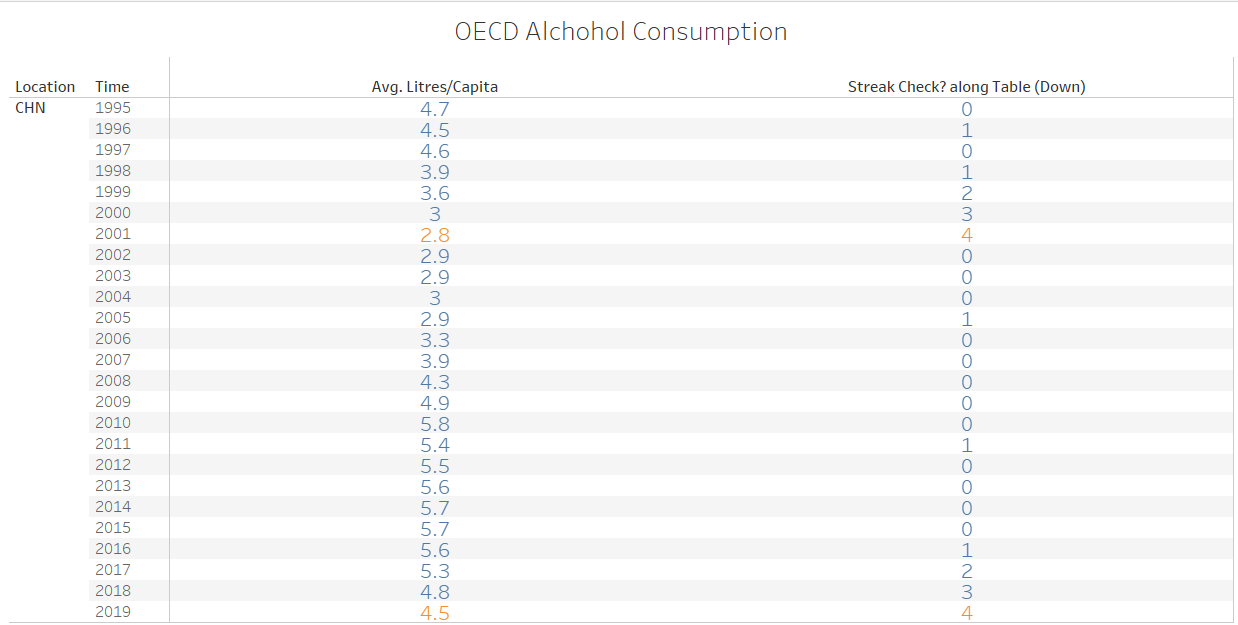Viewport: 1238px width, 625px height.
Task: Select the Time column header
Action: click(112, 87)
